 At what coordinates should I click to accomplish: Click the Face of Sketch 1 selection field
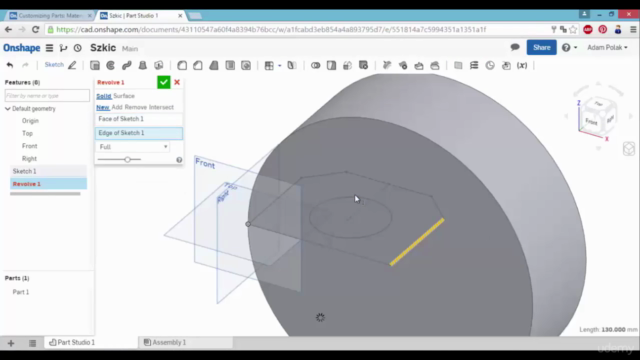[x=139, y=119]
